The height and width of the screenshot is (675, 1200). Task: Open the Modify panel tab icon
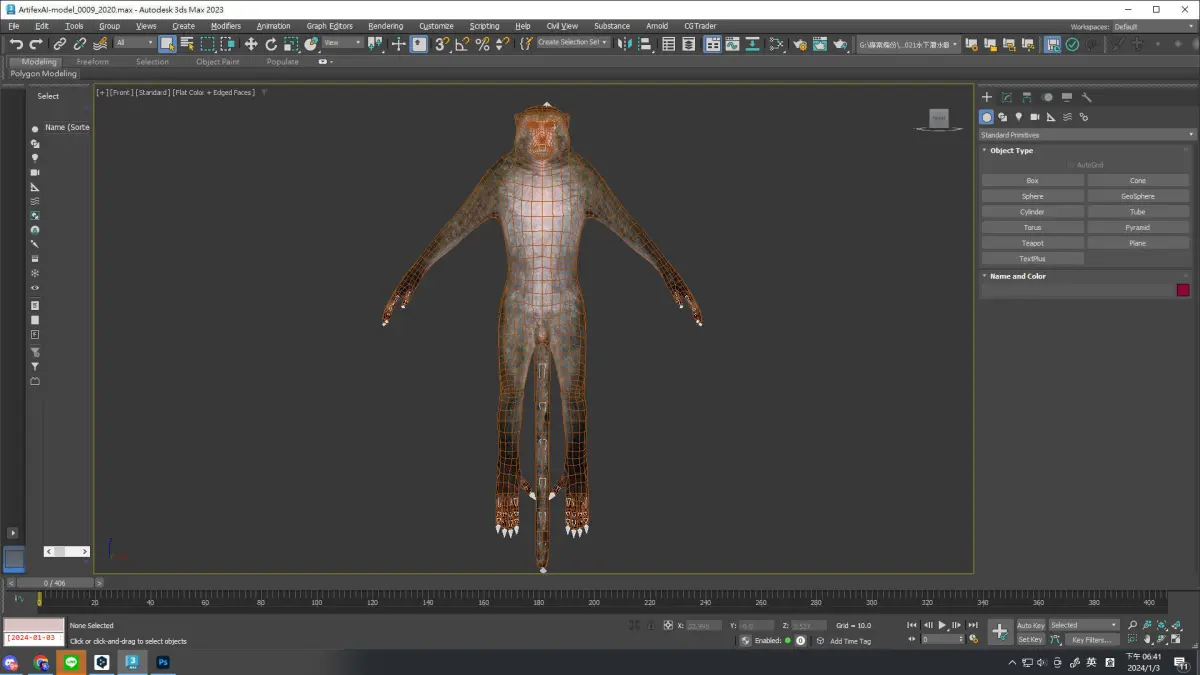pyautogui.click(x=1007, y=97)
